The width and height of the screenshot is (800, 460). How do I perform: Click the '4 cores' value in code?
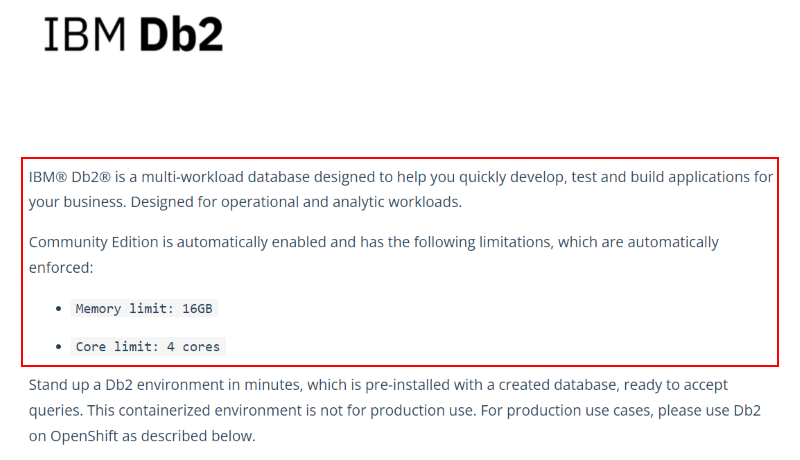(x=193, y=347)
